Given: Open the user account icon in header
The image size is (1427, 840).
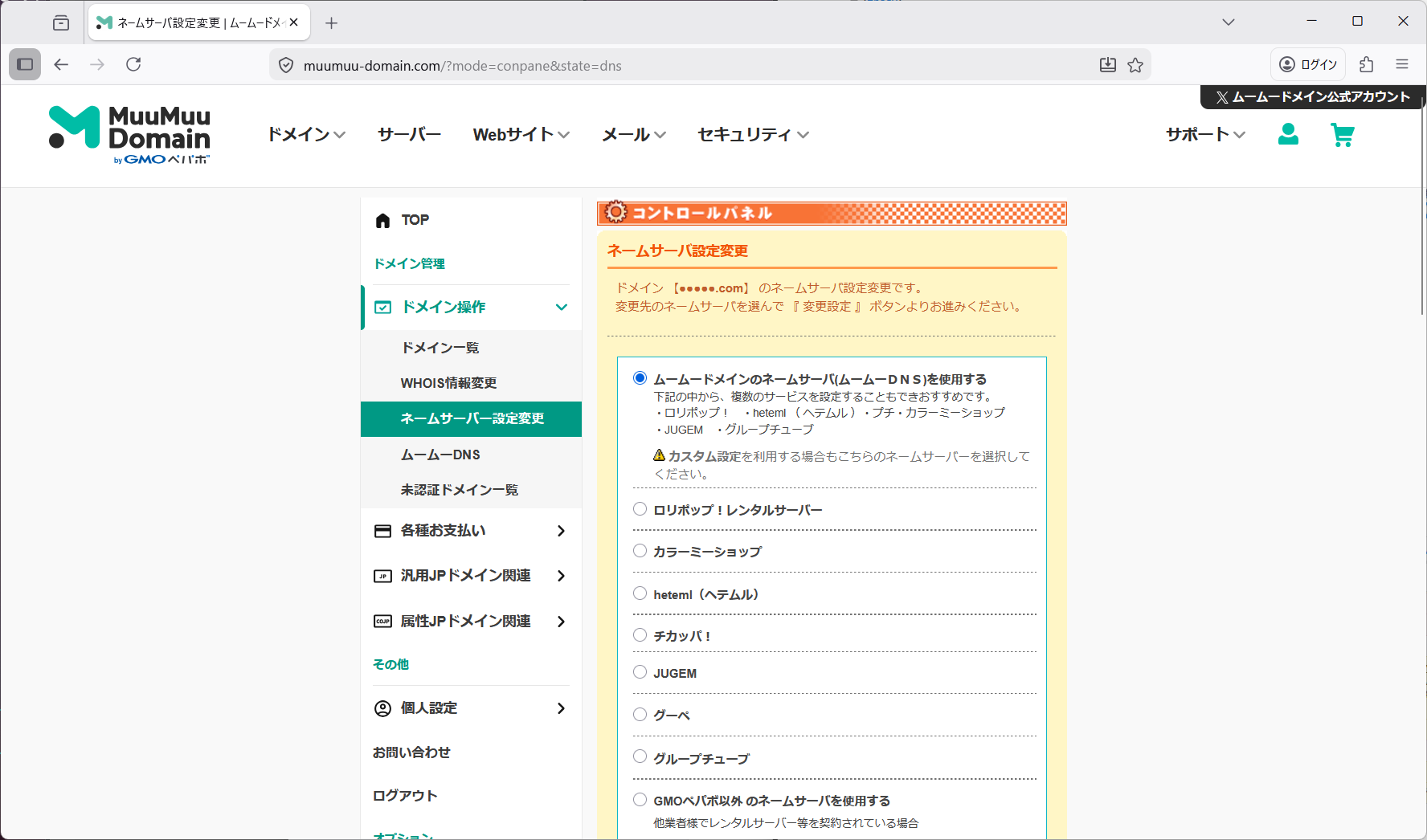Looking at the screenshot, I should coord(1288,134).
